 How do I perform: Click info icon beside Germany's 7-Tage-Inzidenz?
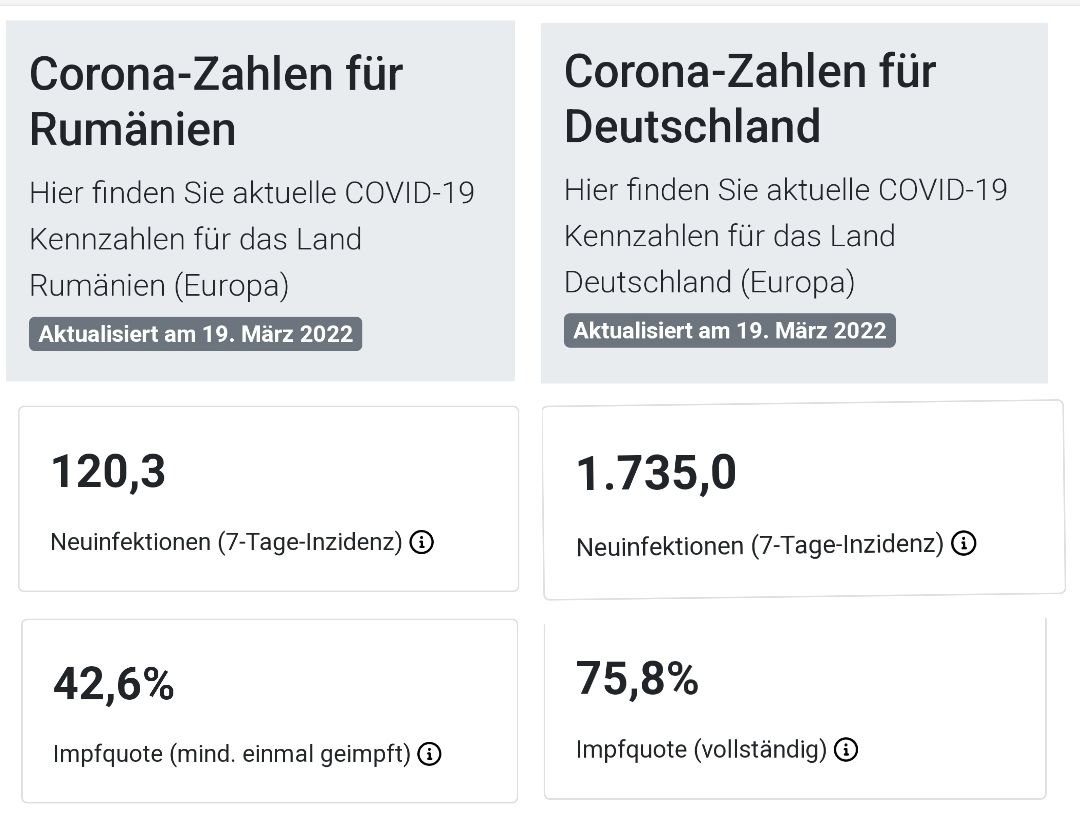[964, 544]
